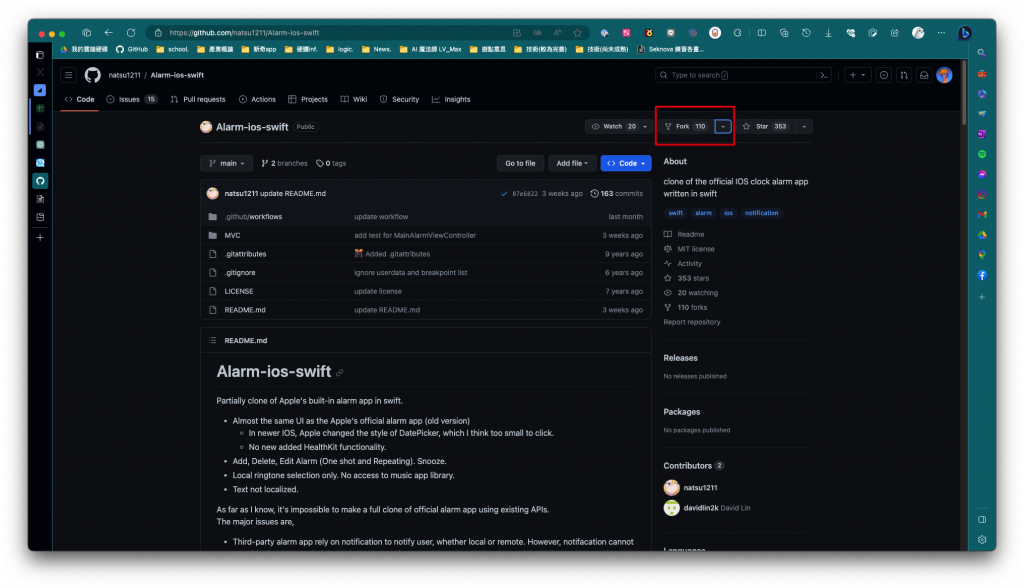Click natsu1211 commit author avatar
Image resolution: width=1024 pixels, height=588 pixels.
(212, 193)
